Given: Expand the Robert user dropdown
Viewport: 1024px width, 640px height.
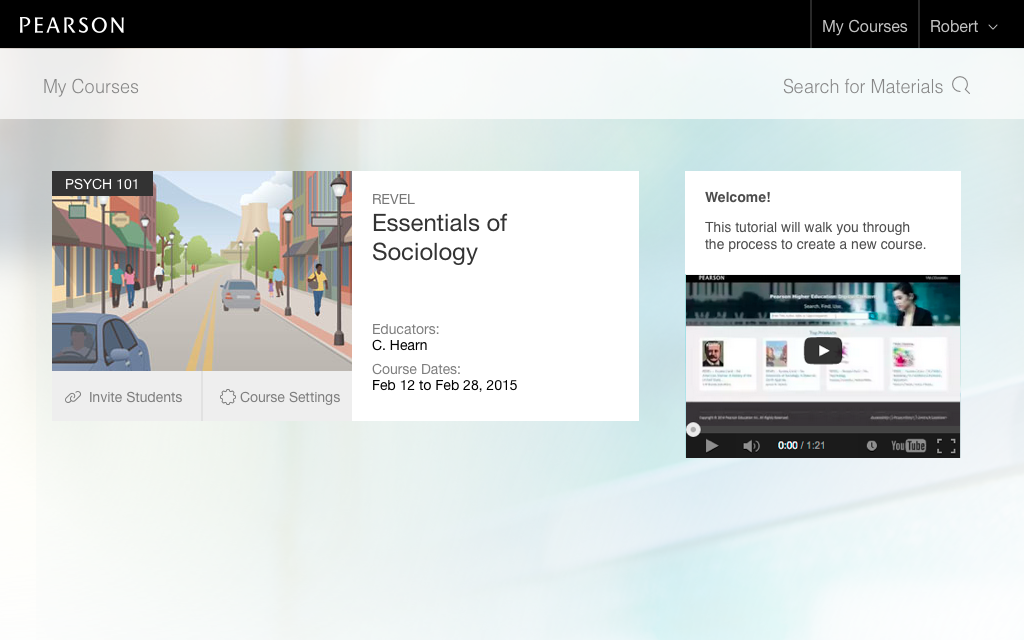Looking at the screenshot, I should coord(965,26).
